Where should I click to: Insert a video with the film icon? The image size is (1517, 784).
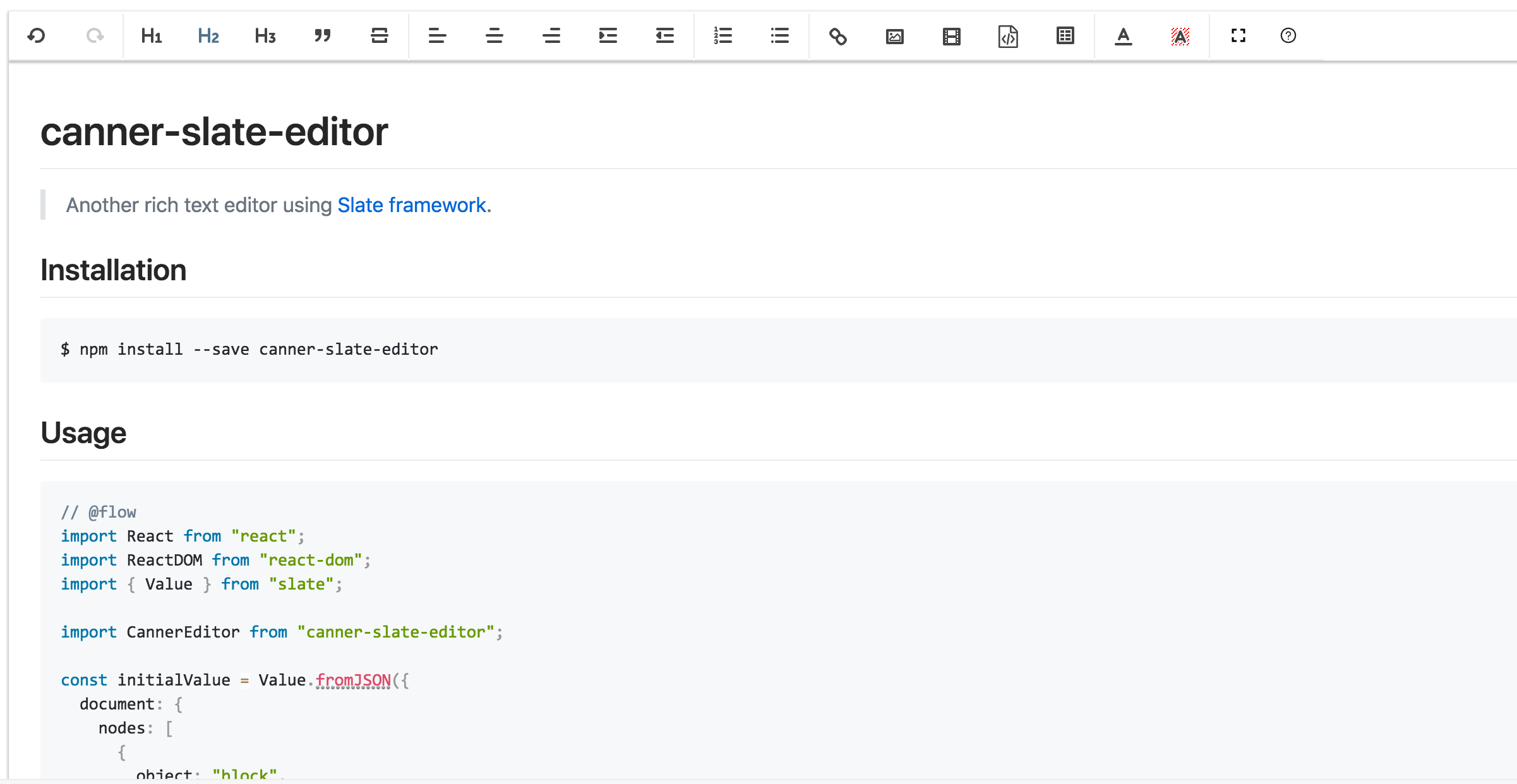click(x=952, y=36)
